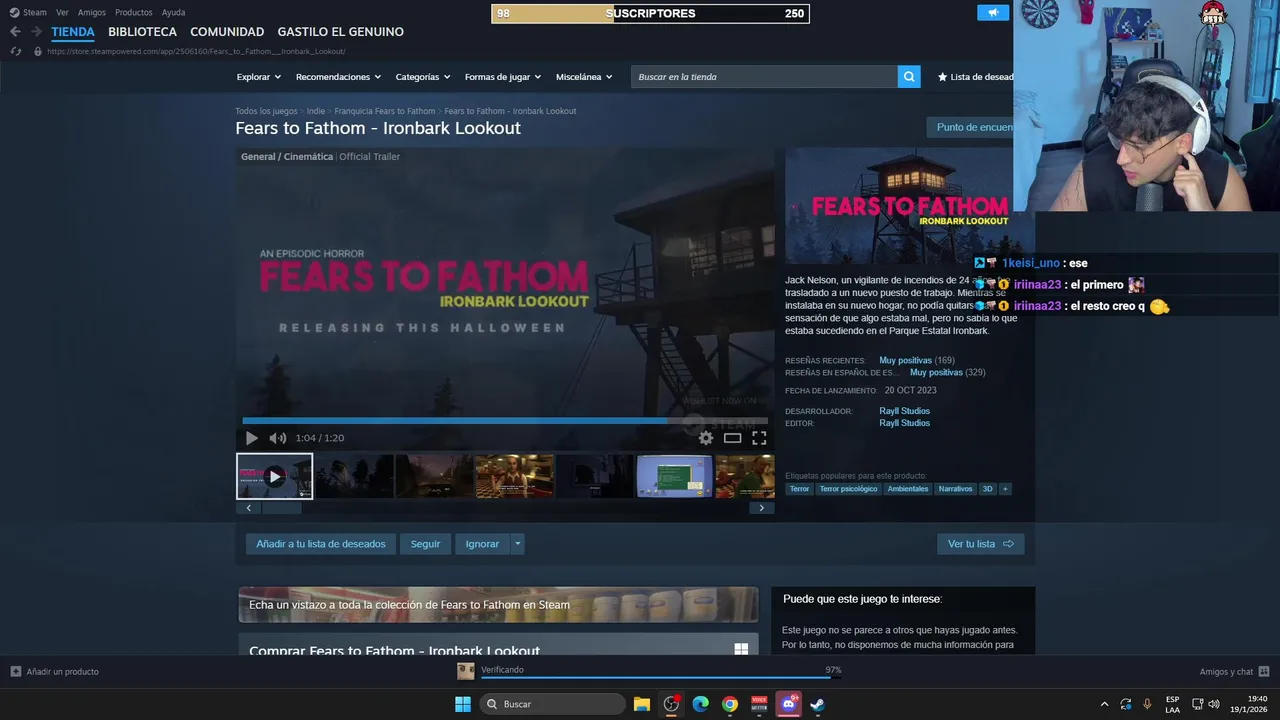Image resolution: width=1280 pixels, height=720 pixels.
Task: Go back with the Steam back arrow
Action: [x=15, y=32]
